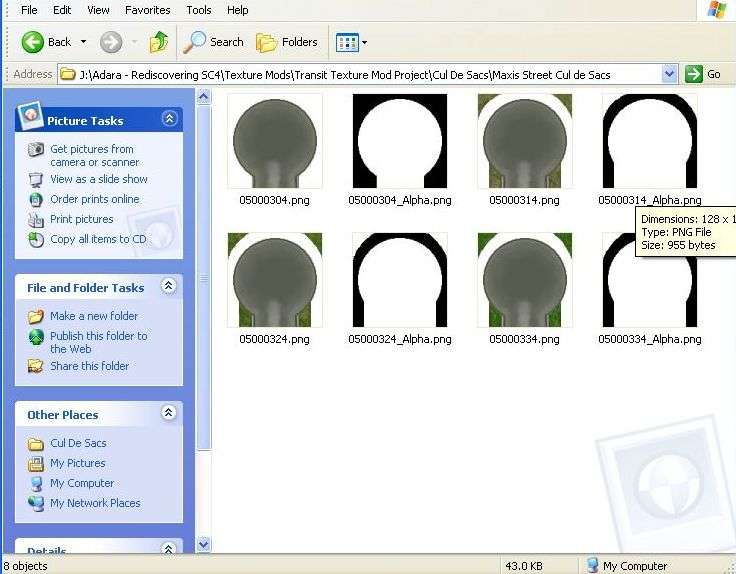Open the Search toolbar button
The height and width of the screenshot is (574, 736).
(x=213, y=42)
